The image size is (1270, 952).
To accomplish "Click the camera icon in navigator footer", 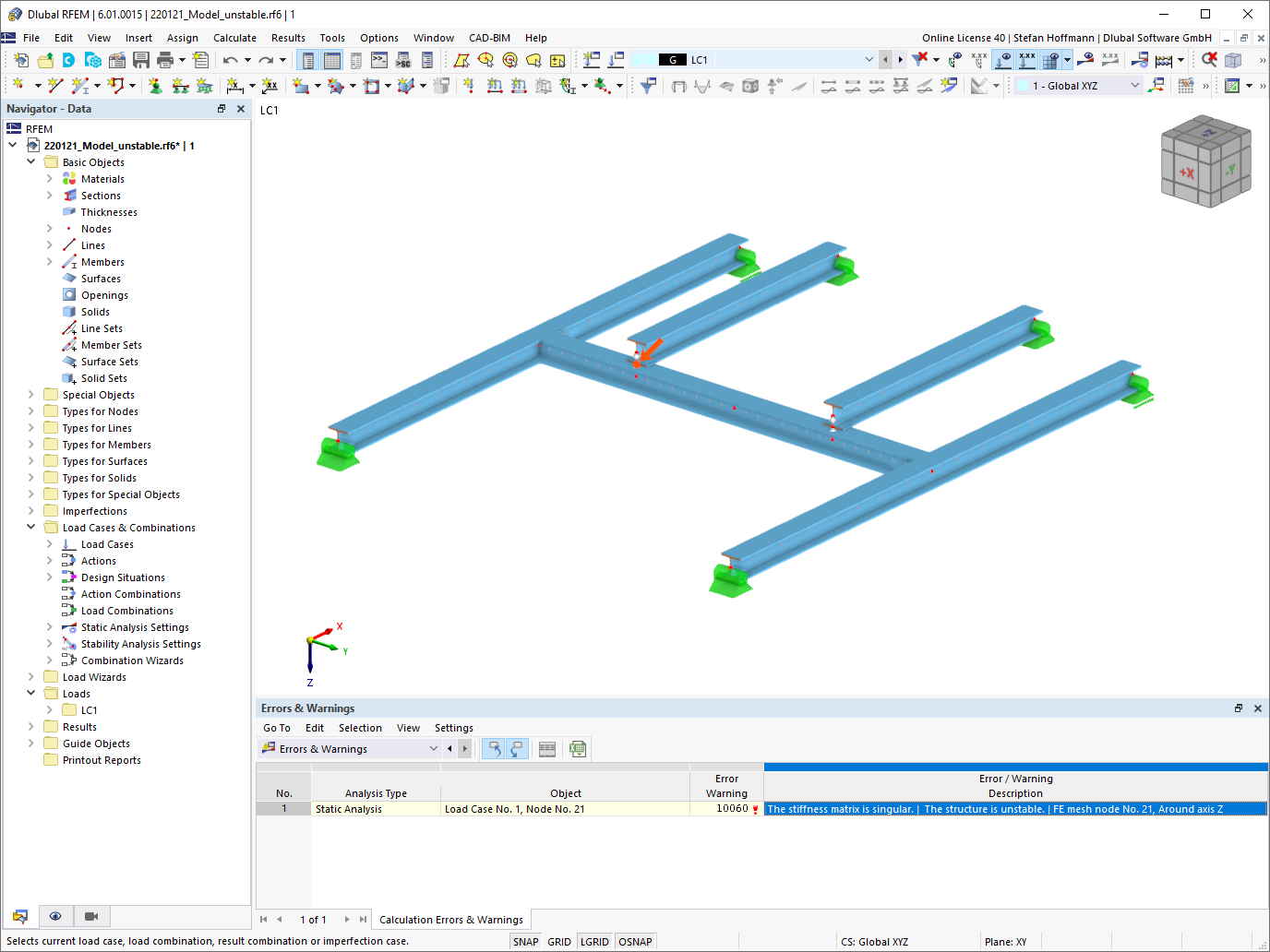I will pos(90,915).
